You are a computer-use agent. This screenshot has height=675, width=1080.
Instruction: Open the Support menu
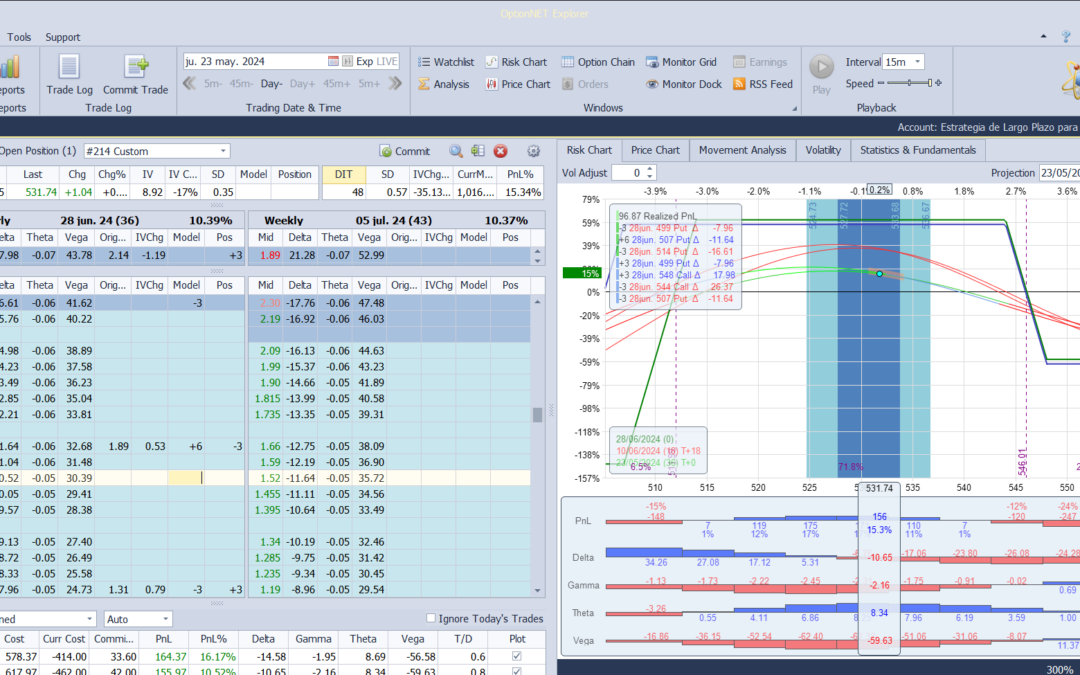63,37
